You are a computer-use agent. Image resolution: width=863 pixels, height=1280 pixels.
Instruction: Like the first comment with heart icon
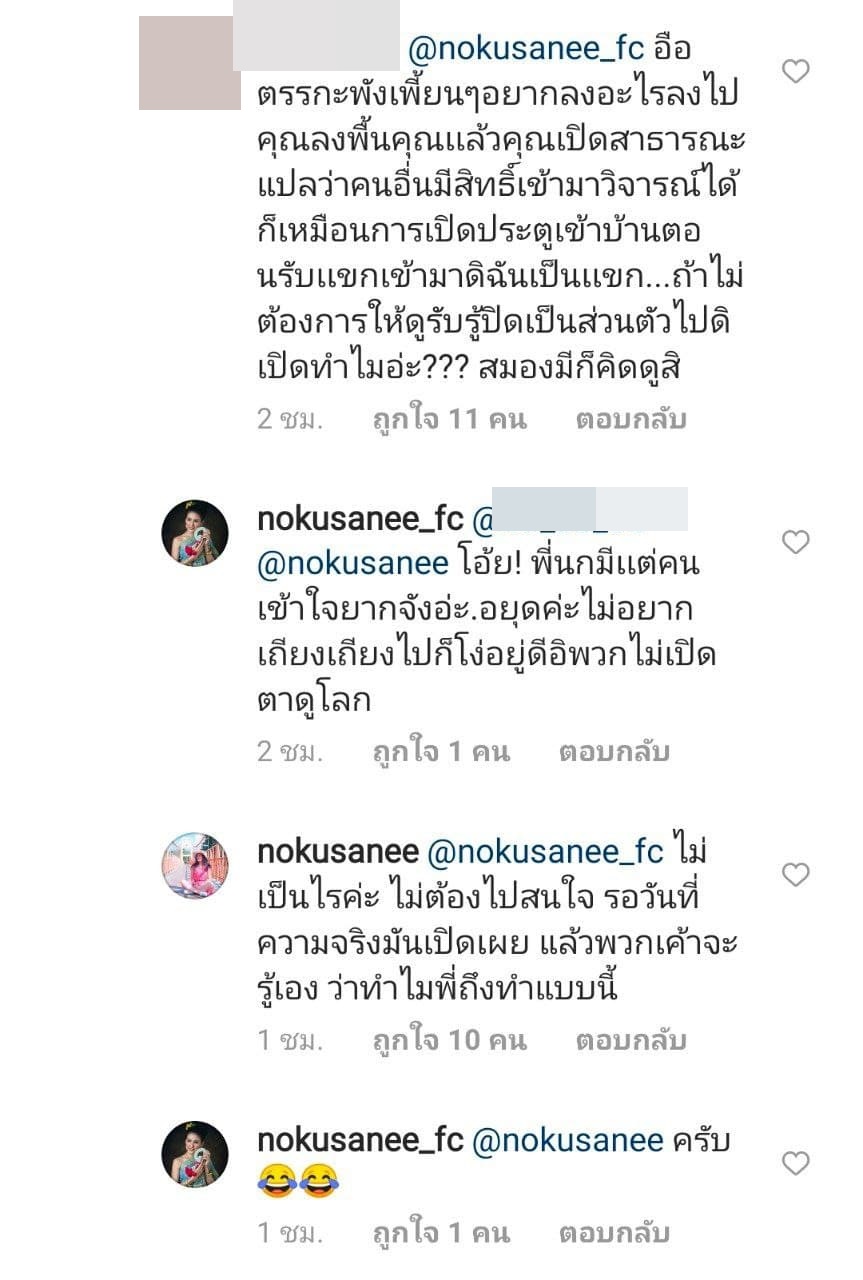tap(795, 72)
